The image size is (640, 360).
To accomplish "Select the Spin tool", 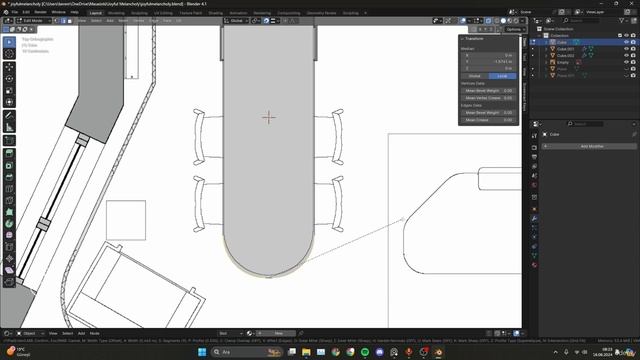I will [9, 224].
